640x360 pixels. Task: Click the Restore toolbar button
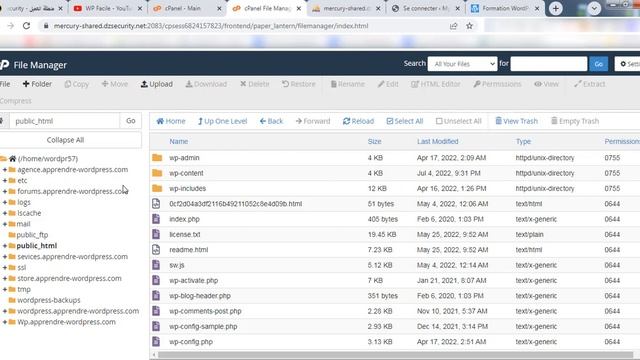click(x=299, y=84)
